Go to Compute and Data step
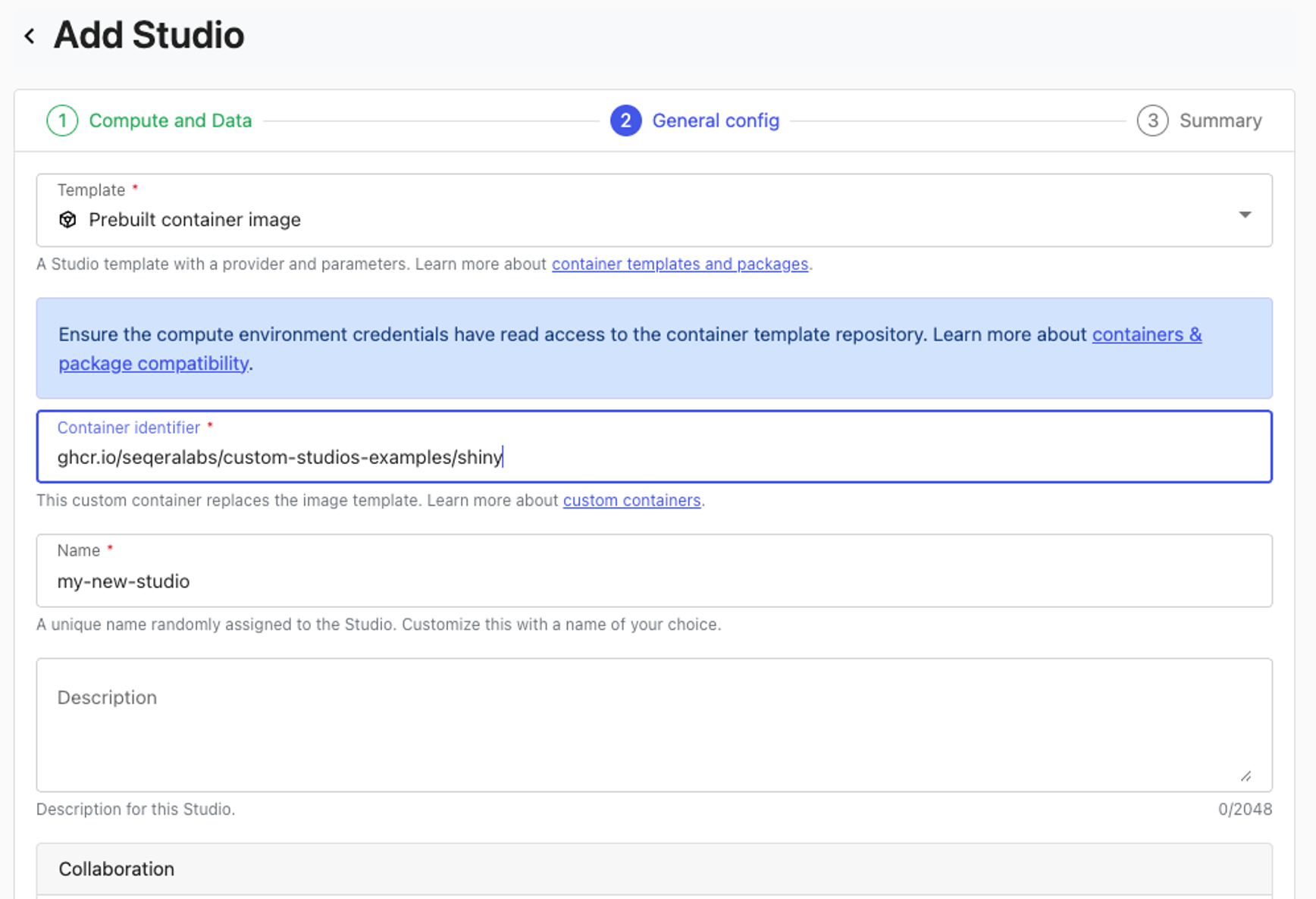1316x899 pixels. click(x=170, y=121)
